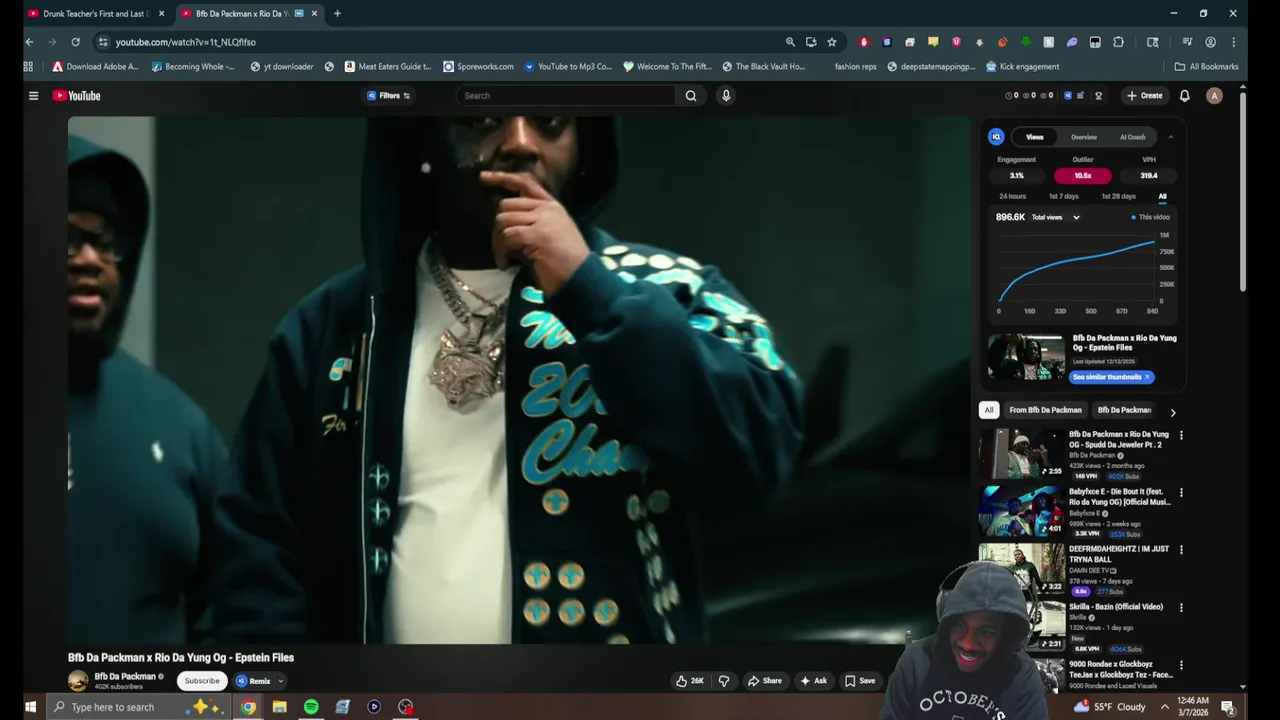
Task: Open Chrome extensions puzzle icon
Action: 1118,42
